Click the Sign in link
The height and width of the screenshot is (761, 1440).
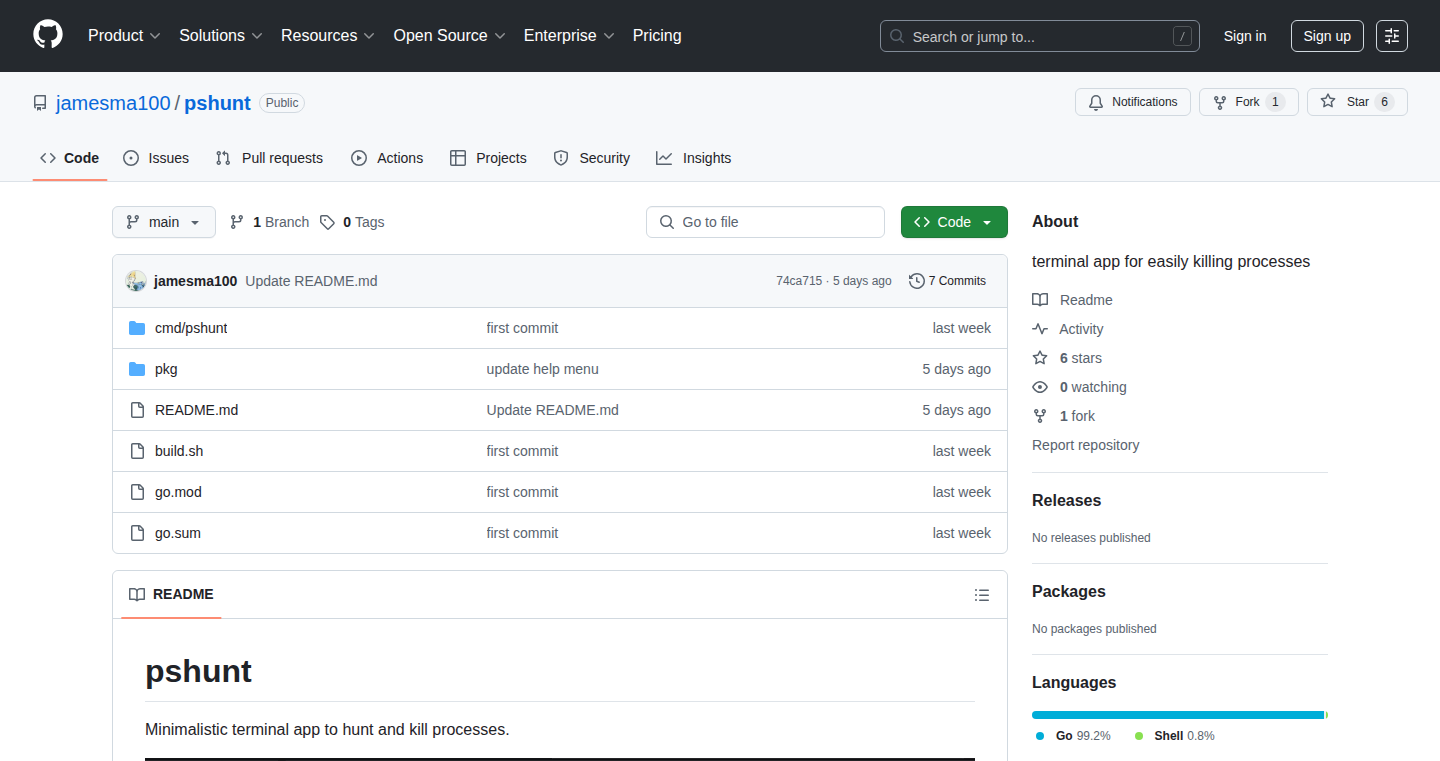coord(1245,36)
